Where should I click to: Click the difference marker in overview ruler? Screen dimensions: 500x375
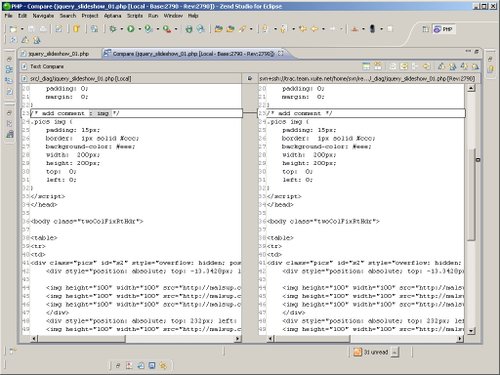[x=478, y=160]
